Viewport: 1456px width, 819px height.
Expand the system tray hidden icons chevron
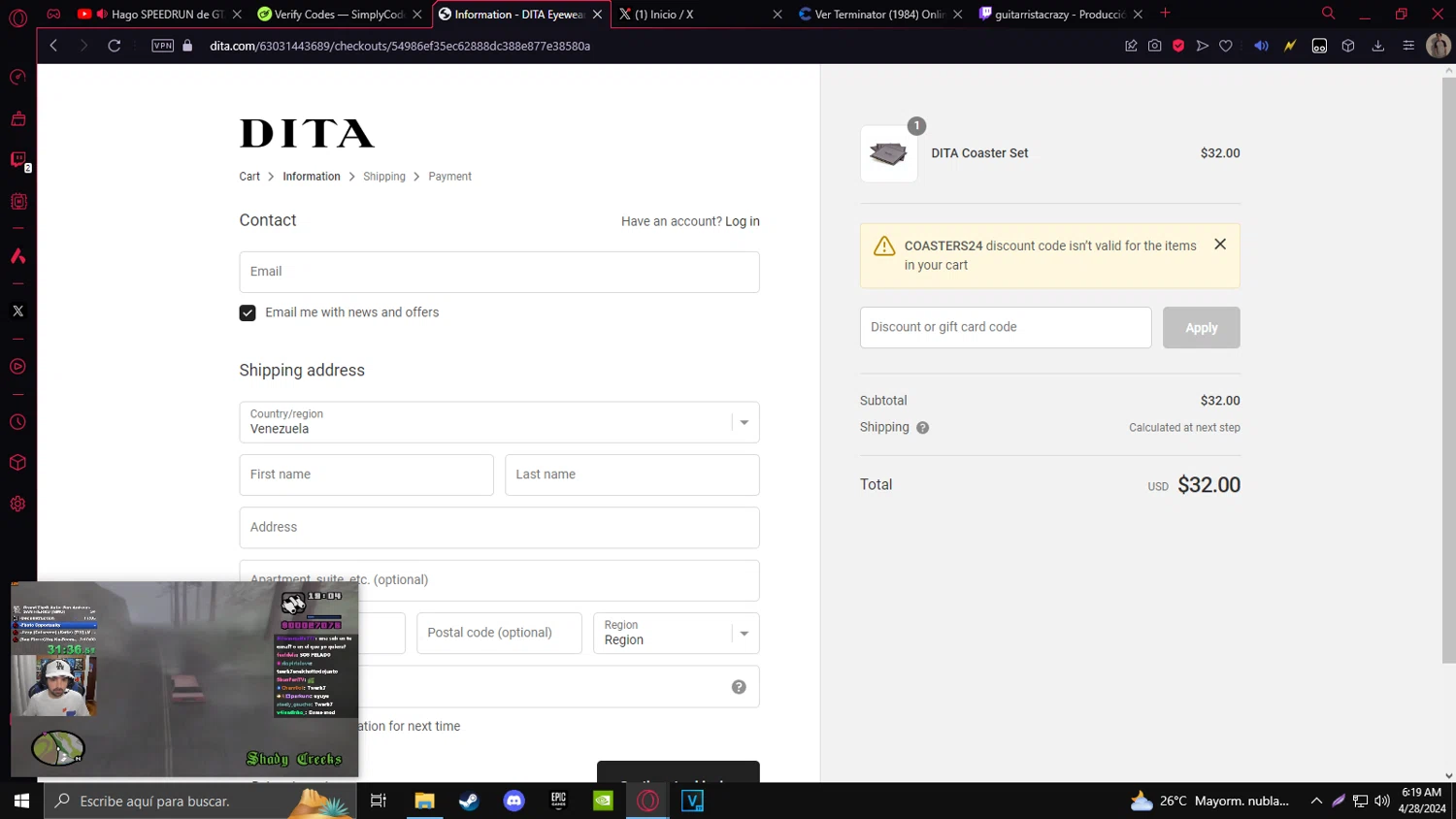[1316, 801]
